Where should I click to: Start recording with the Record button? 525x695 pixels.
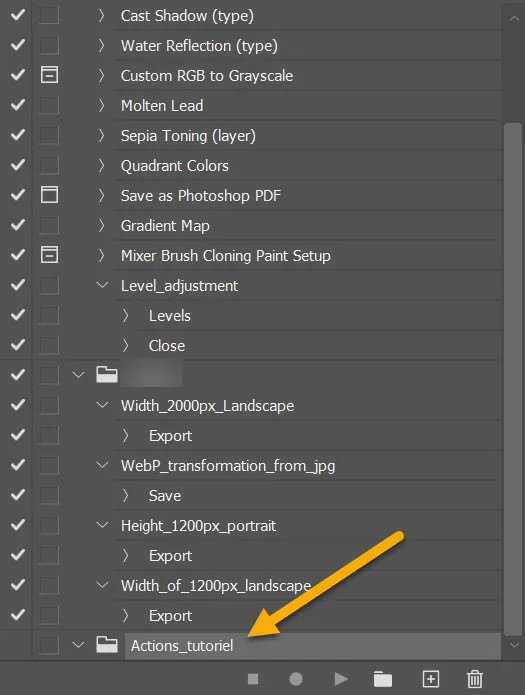(x=296, y=679)
